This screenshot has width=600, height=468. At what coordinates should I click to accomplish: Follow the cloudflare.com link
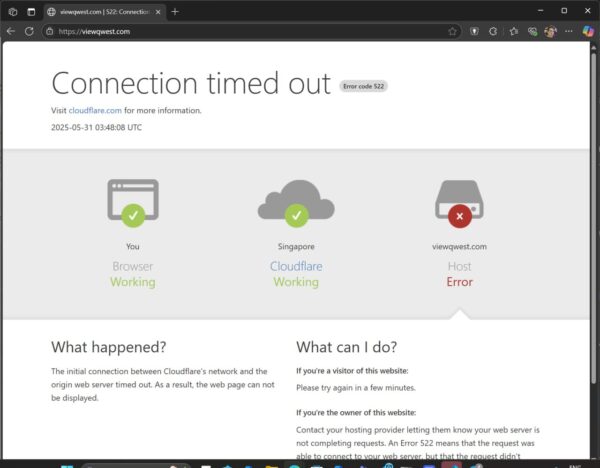(x=95, y=111)
